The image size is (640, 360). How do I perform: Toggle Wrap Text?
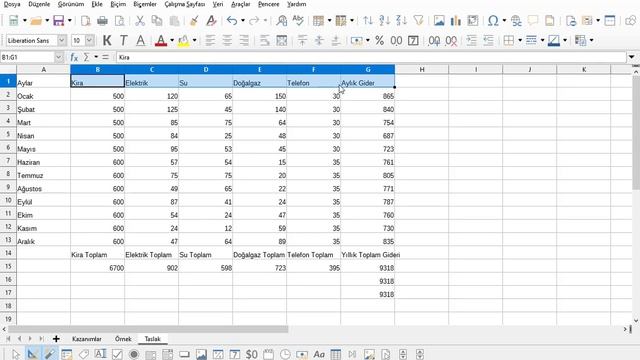tap(264, 40)
